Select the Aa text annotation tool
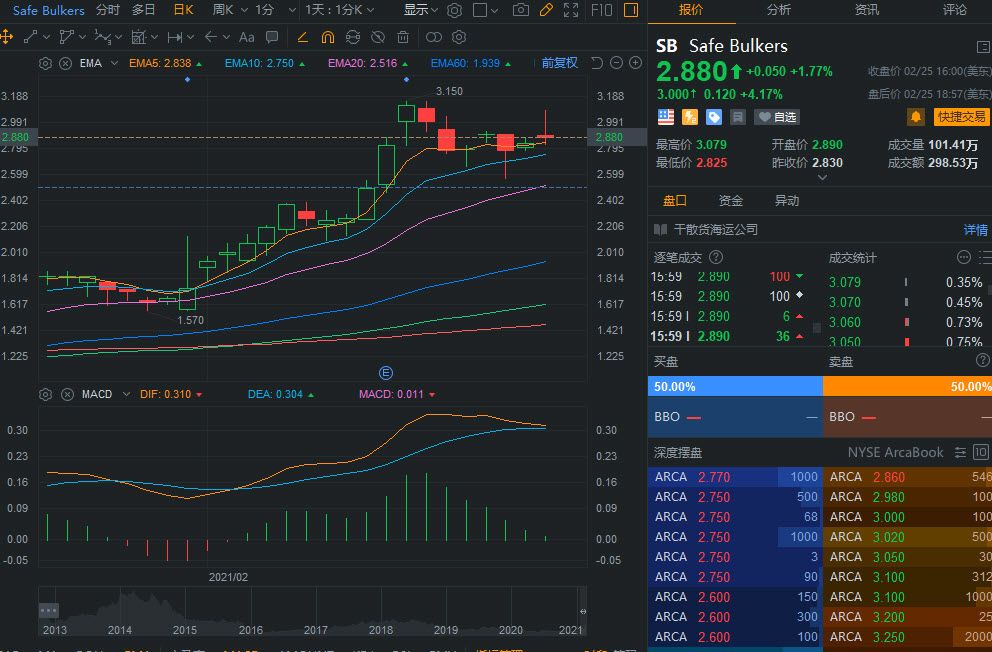Screen dimensions: 992x652 point(247,37)
